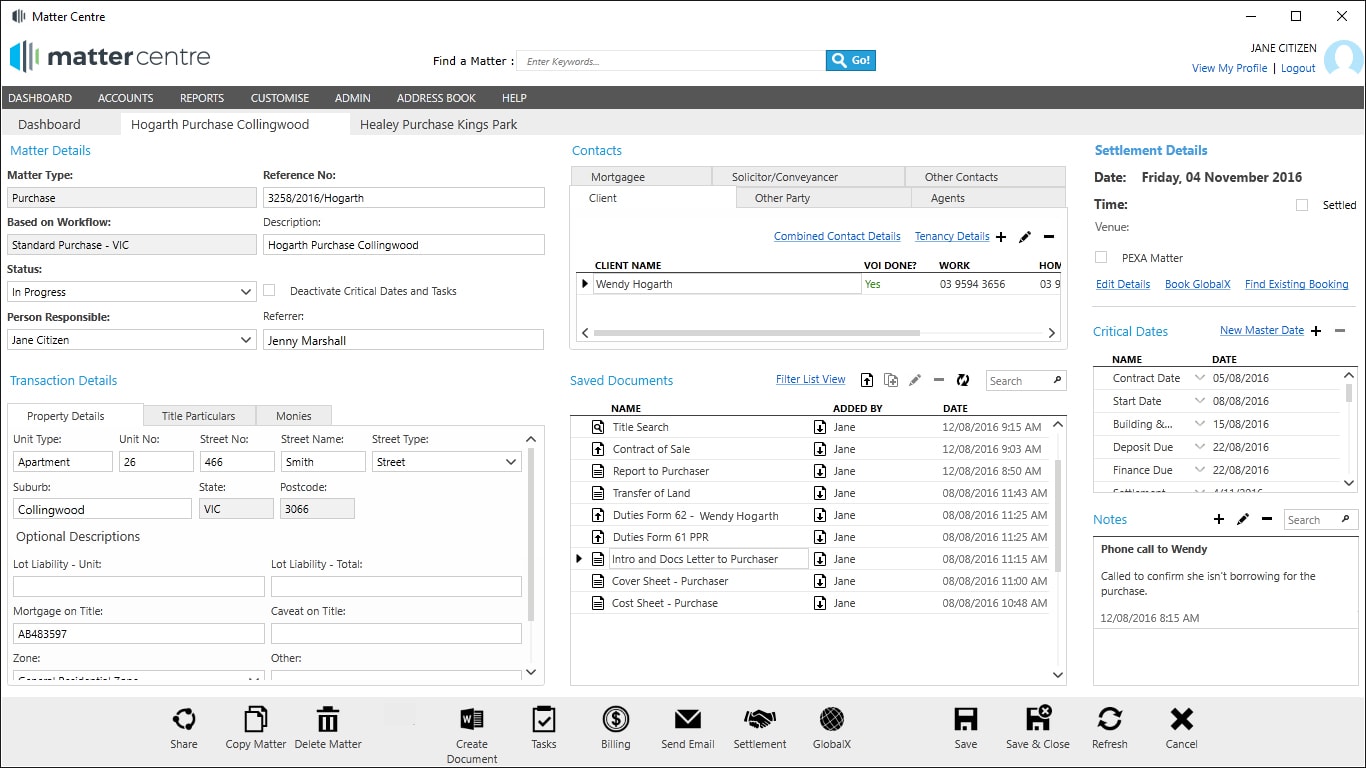Open the Settlement handshake icon

(x=760, y=719)
